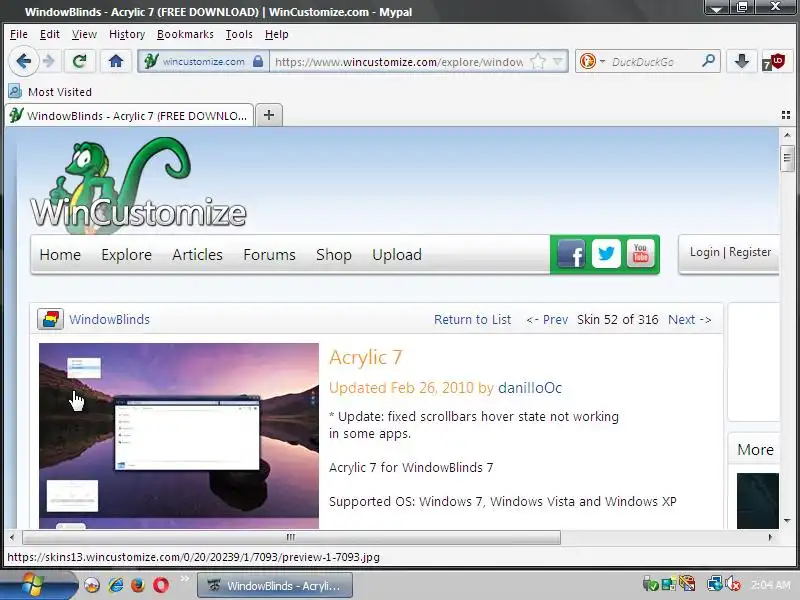Viewport: 800px width, 600px height.
Task: Select the WindowBlinds - Acryli... taskbar button
Action: (x=275, y=586)
